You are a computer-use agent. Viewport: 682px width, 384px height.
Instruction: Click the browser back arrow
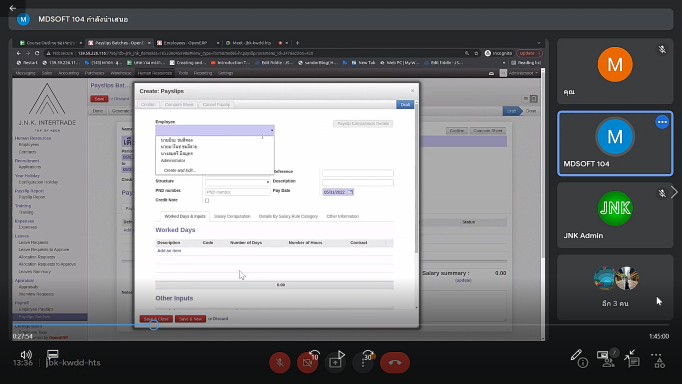[x=19, y=53]
